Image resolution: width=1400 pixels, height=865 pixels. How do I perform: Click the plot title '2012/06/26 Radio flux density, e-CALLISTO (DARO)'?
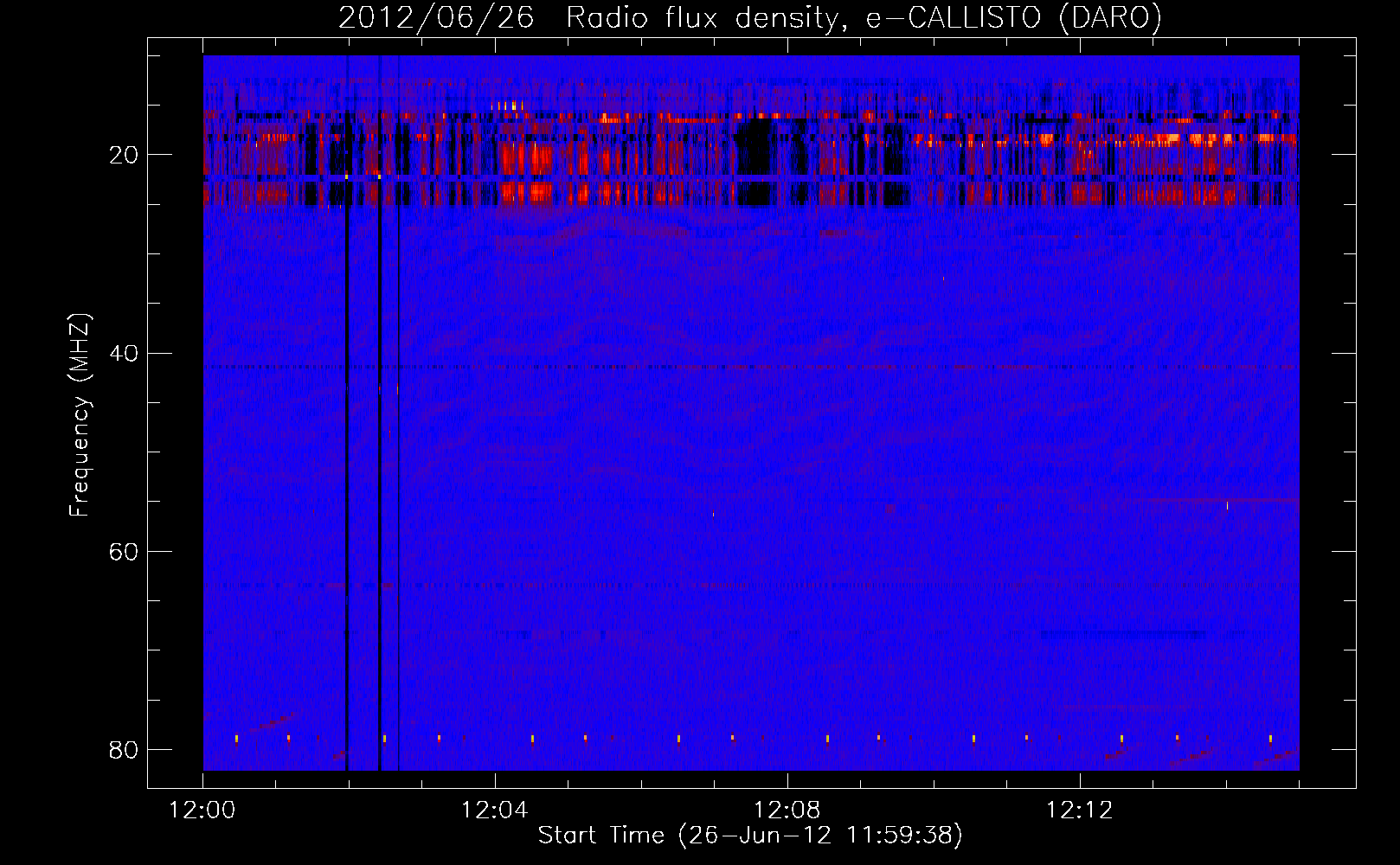[x=750, y=18]
